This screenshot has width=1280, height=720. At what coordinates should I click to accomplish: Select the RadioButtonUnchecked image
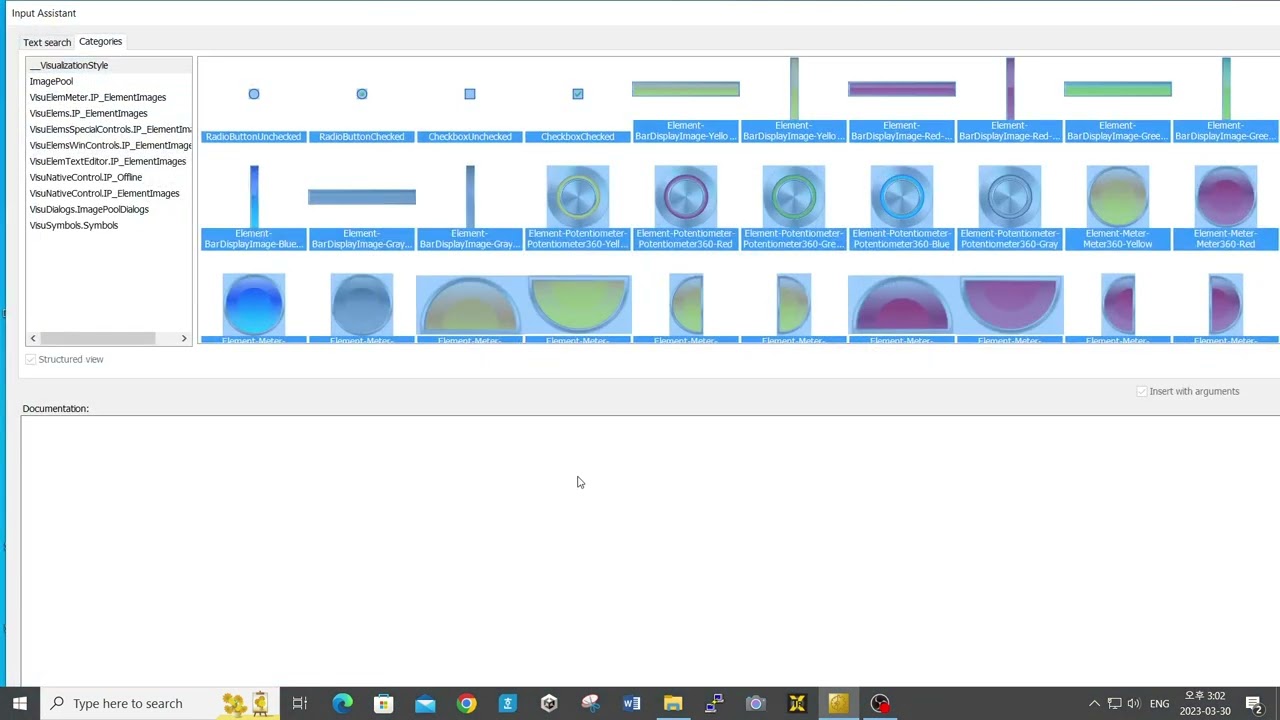point(254,94)
